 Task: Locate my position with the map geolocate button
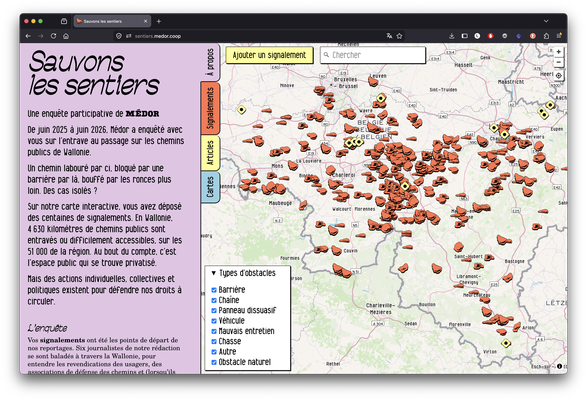558,76
